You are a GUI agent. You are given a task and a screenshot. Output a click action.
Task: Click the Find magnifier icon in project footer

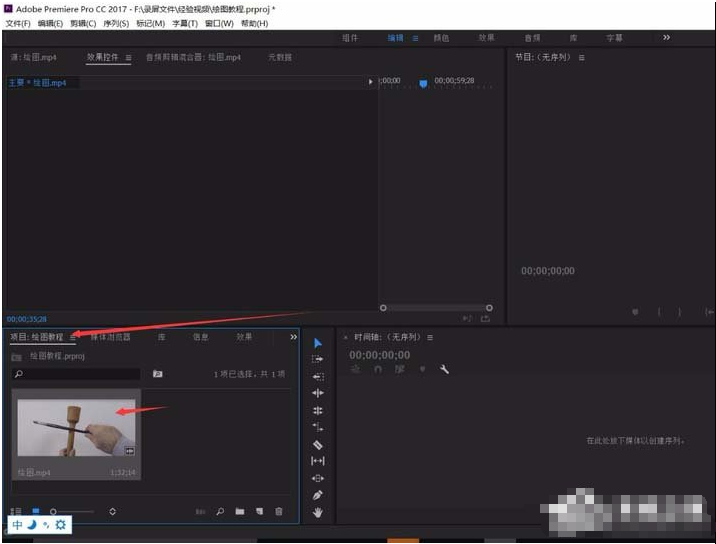220,511
